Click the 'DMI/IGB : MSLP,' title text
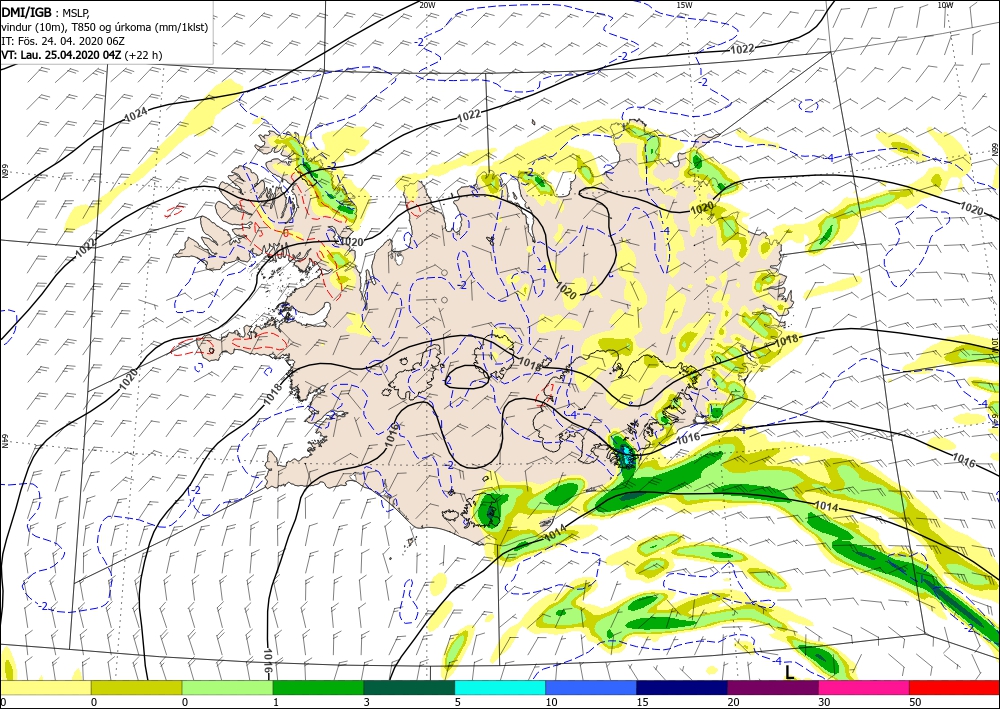Viewport: 1000px width, 709px height. (45, 13)
